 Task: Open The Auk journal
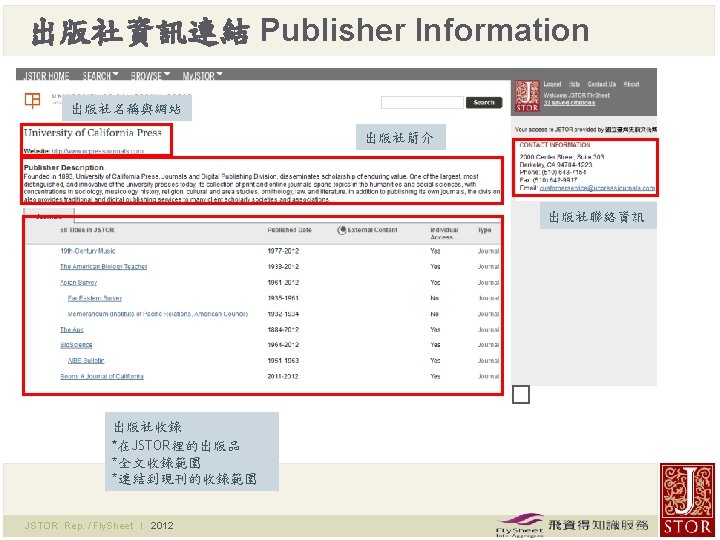coord(72,330)
